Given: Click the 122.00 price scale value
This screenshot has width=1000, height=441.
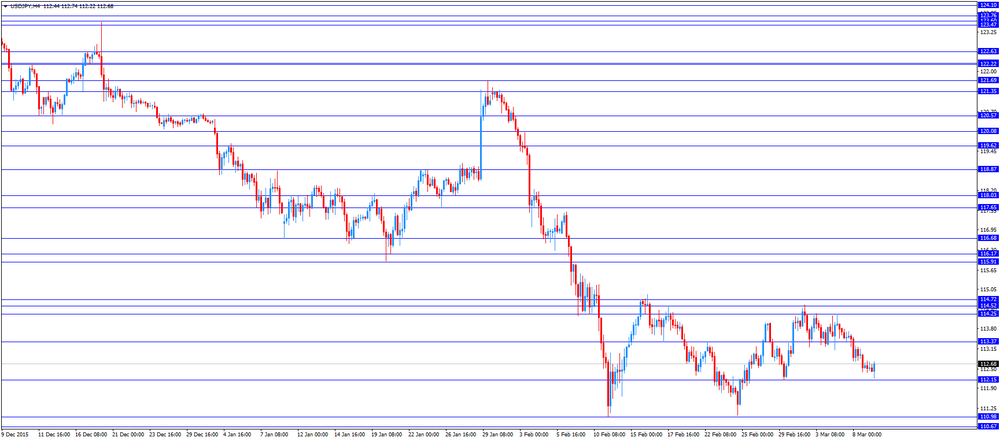Looking at the screenshot, I should coord(988,71).
